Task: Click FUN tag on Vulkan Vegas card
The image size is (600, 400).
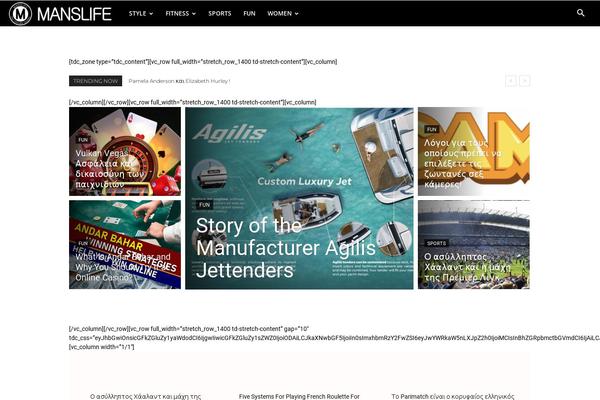Action: (83, 140)
